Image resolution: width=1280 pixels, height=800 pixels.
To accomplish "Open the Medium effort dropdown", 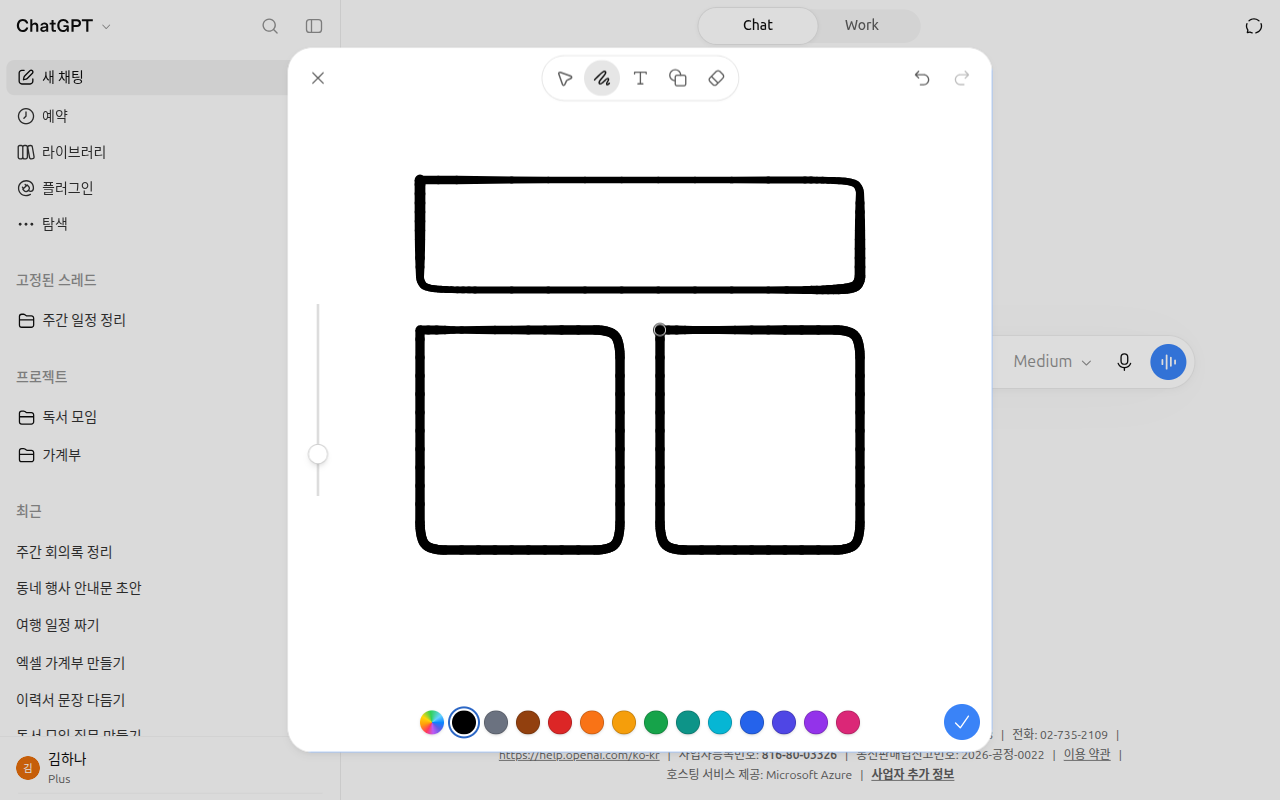I will click(x=1052, y=361).
